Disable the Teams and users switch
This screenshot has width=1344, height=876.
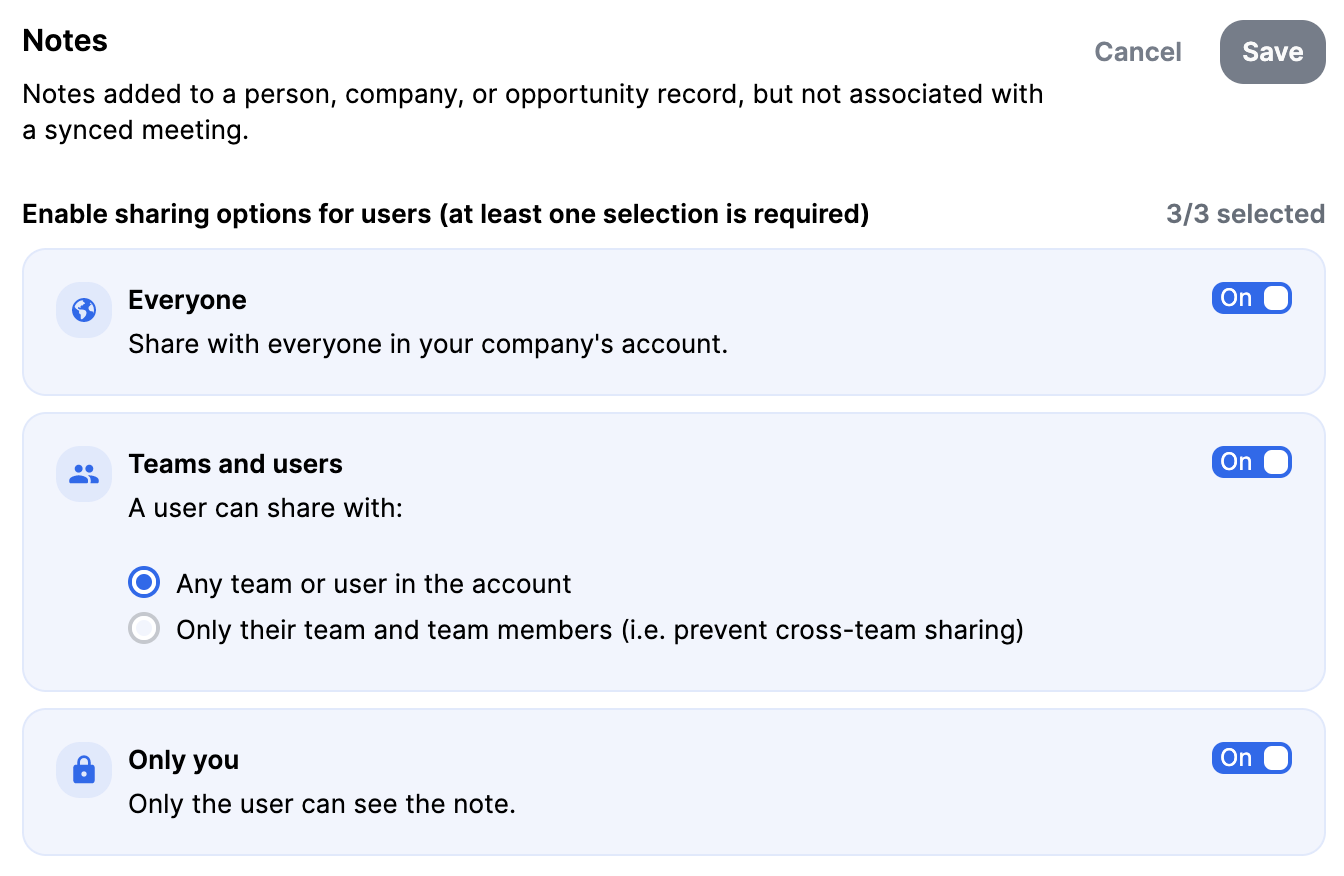[1252, 462]
